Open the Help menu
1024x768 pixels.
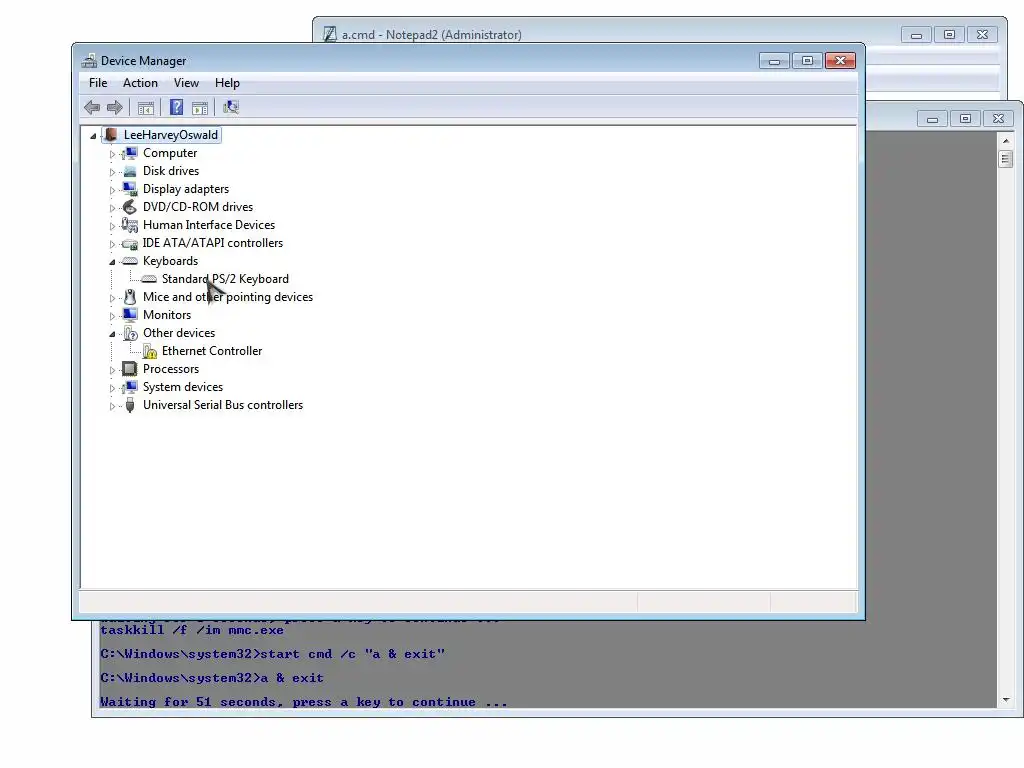[227, 83]
